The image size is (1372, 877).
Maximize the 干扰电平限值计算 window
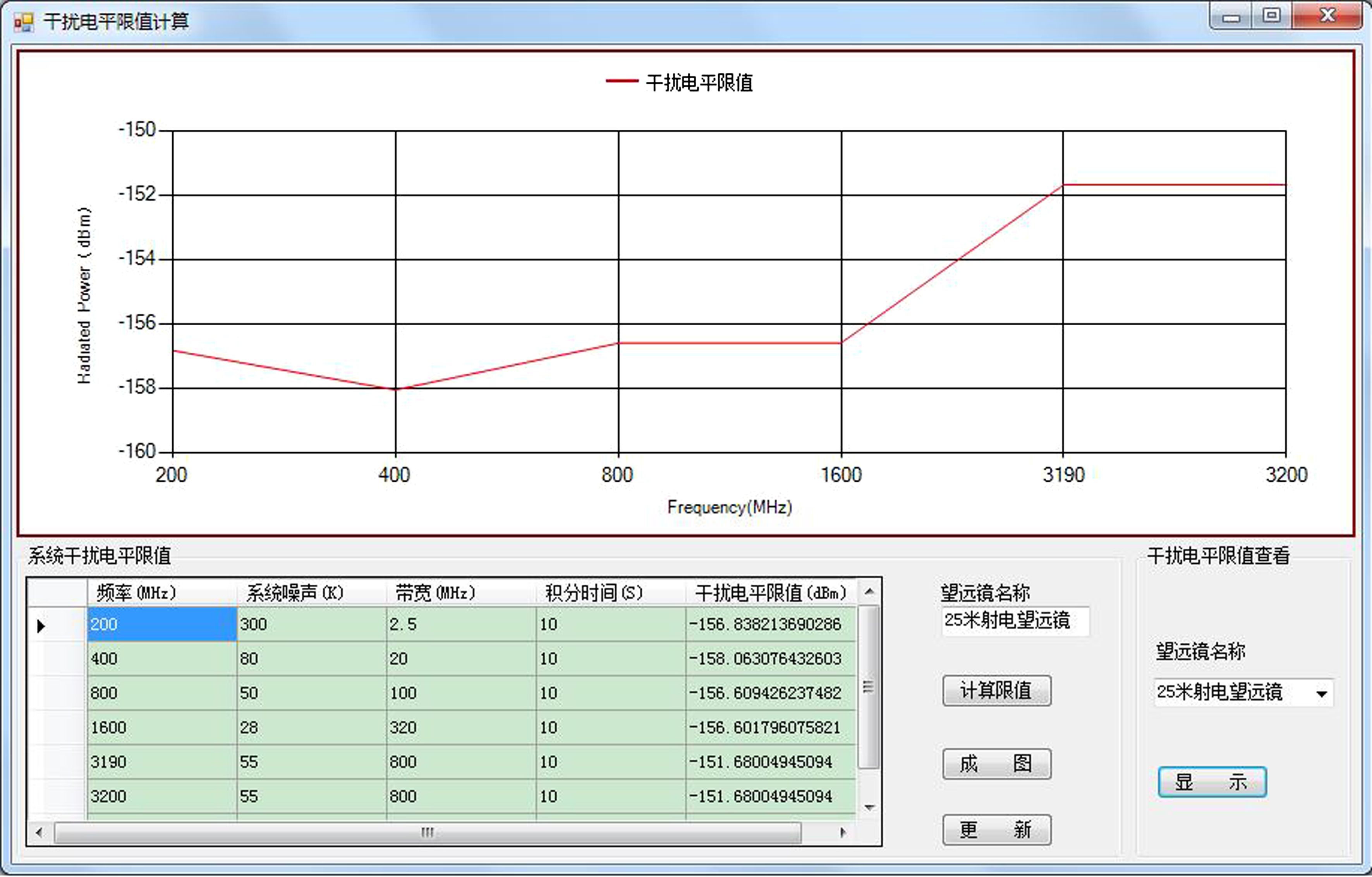1271,15
